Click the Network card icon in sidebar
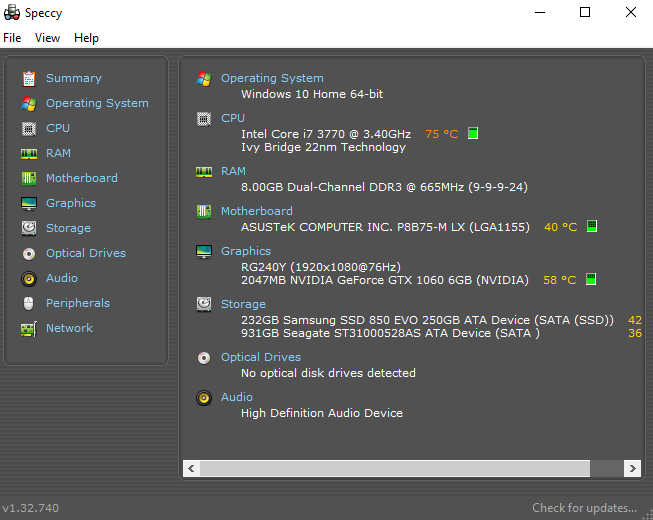This screenshot has width=653, height=520. [x=29, y=329]
